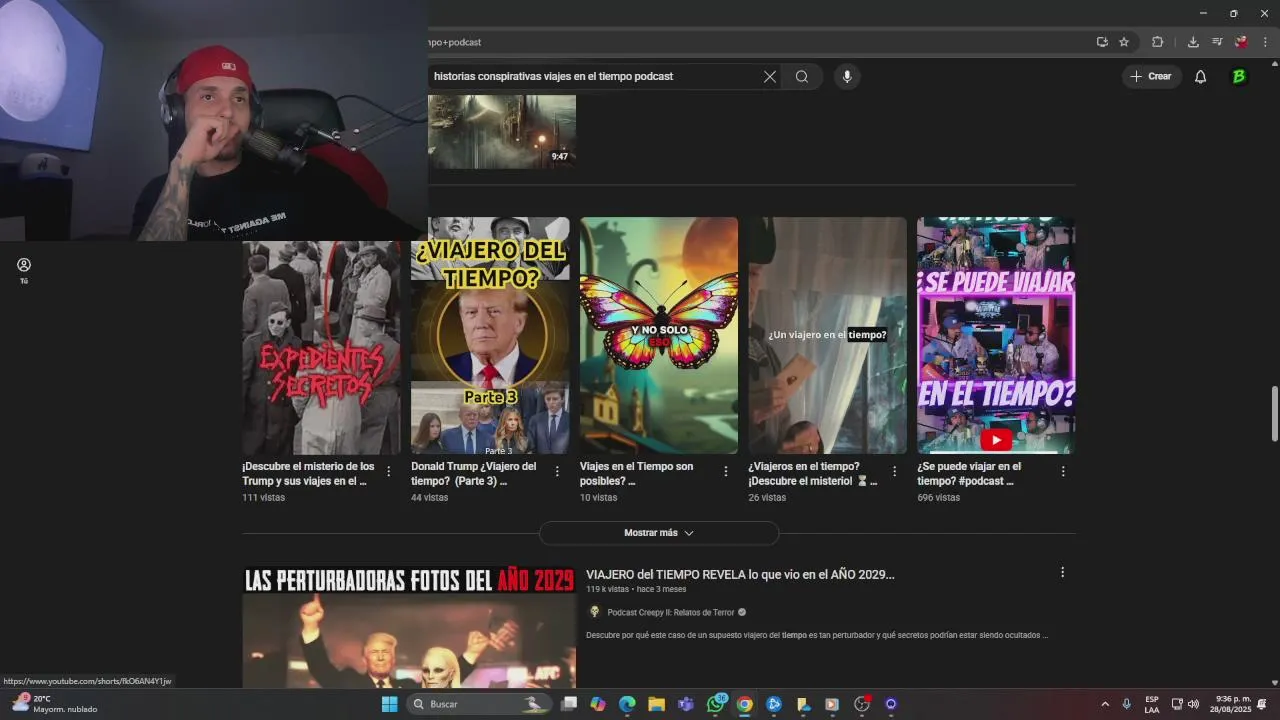Screen dimensions: 1280x720
Task: Open the weather widget showing 20°C
Action: 55,704
